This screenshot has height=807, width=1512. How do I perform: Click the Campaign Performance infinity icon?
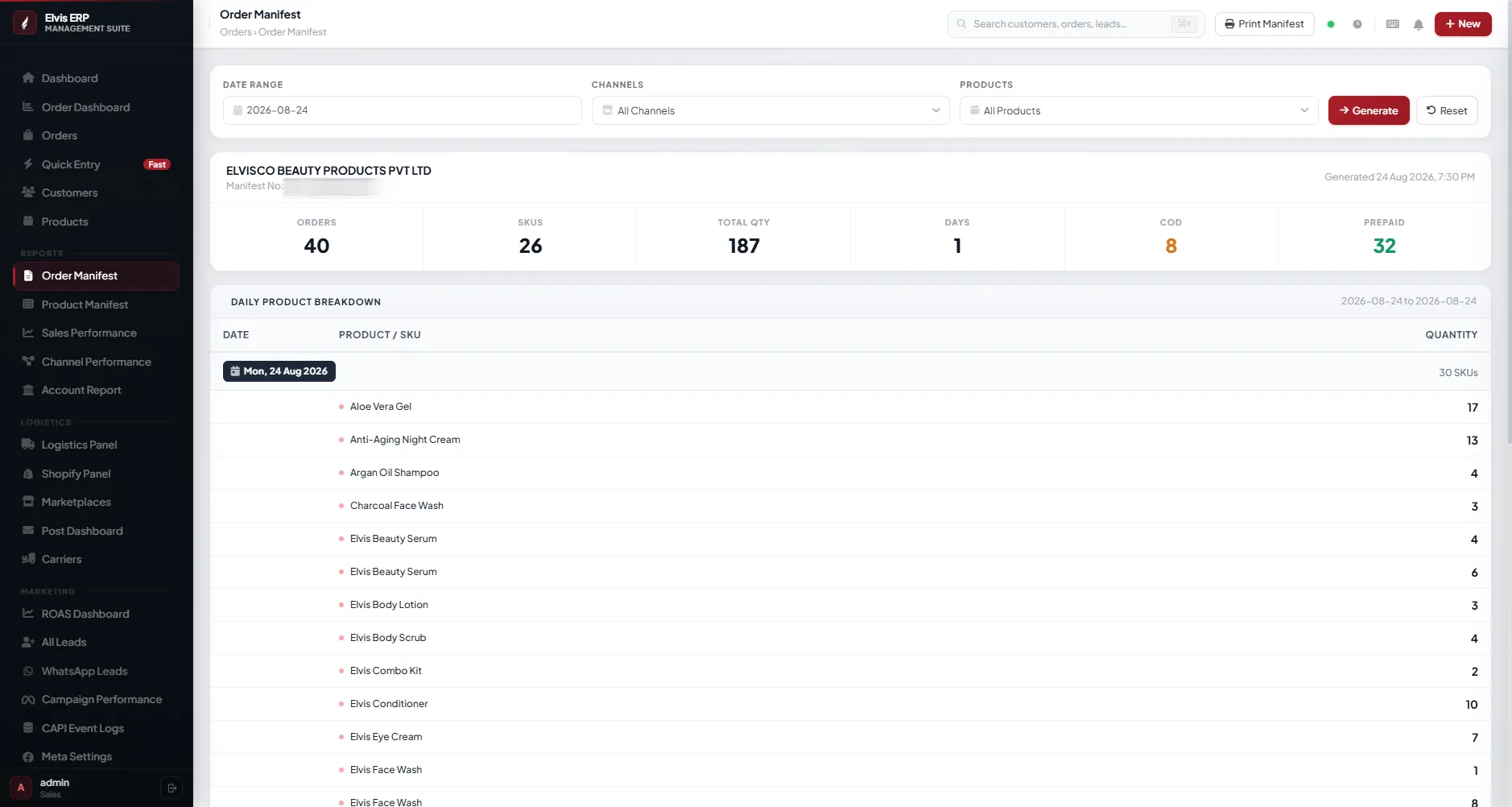click(28, 699)
